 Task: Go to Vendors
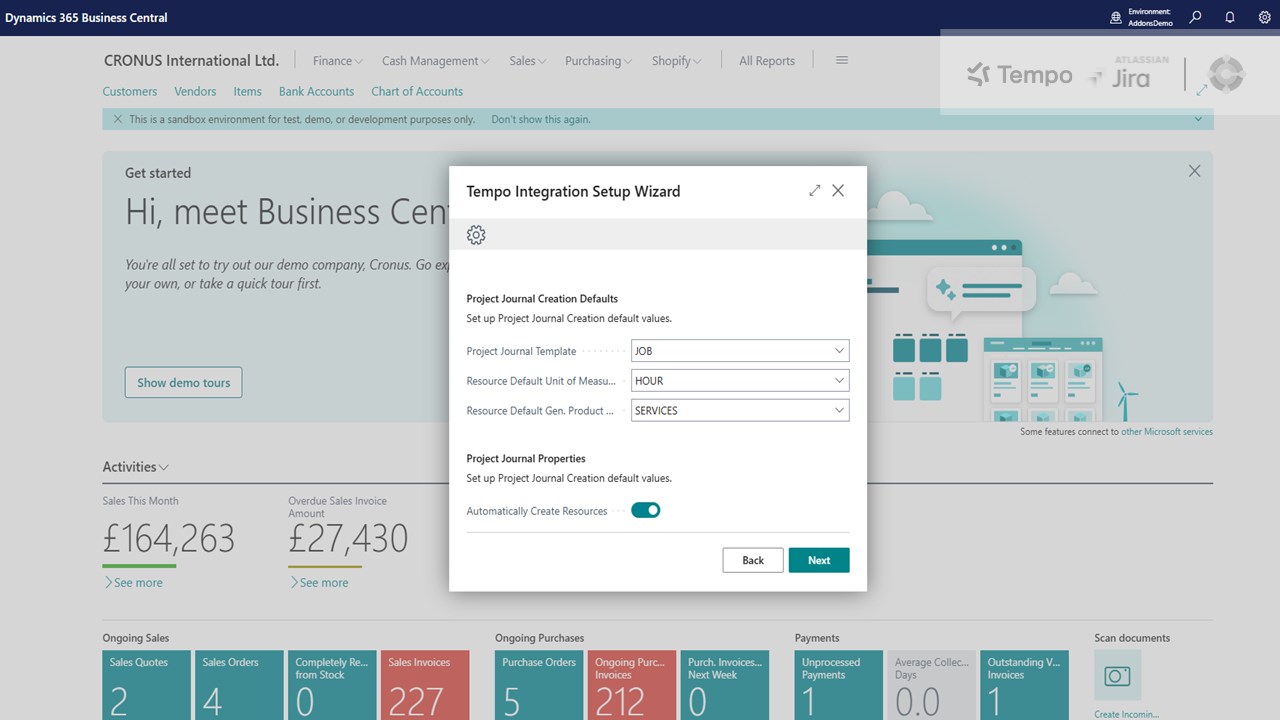(x=195, y=91)
